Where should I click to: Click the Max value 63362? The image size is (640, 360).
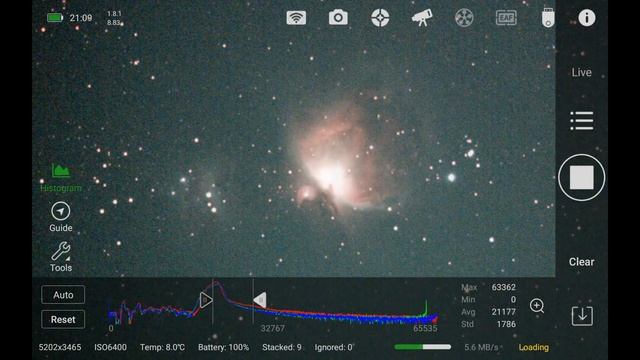503,287
